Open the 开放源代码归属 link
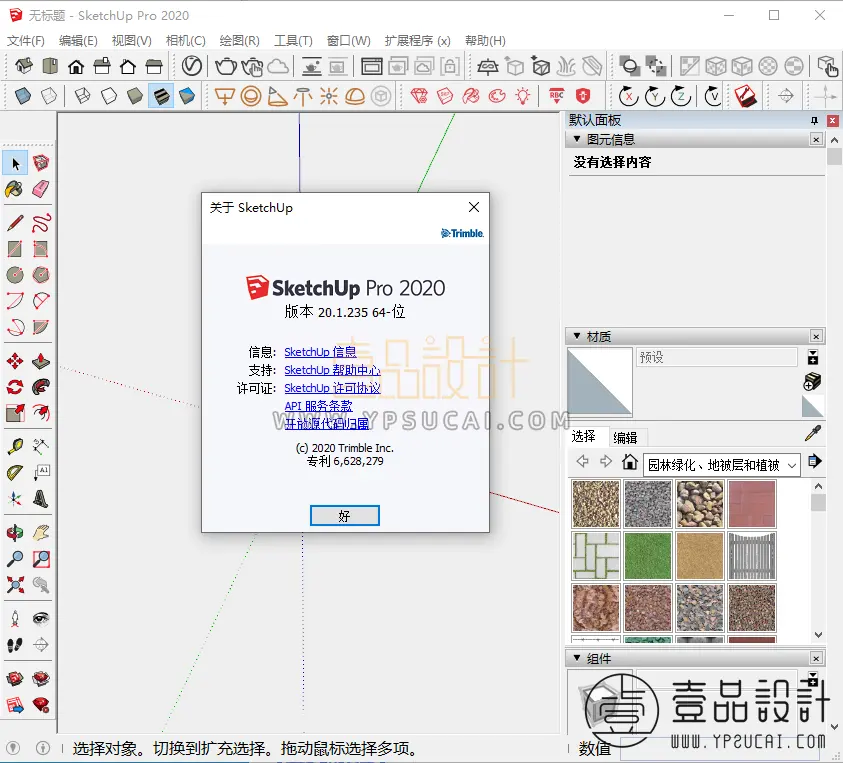Image resolution: width=843 pixels, height=763 pixels. (x=327, y=424)
